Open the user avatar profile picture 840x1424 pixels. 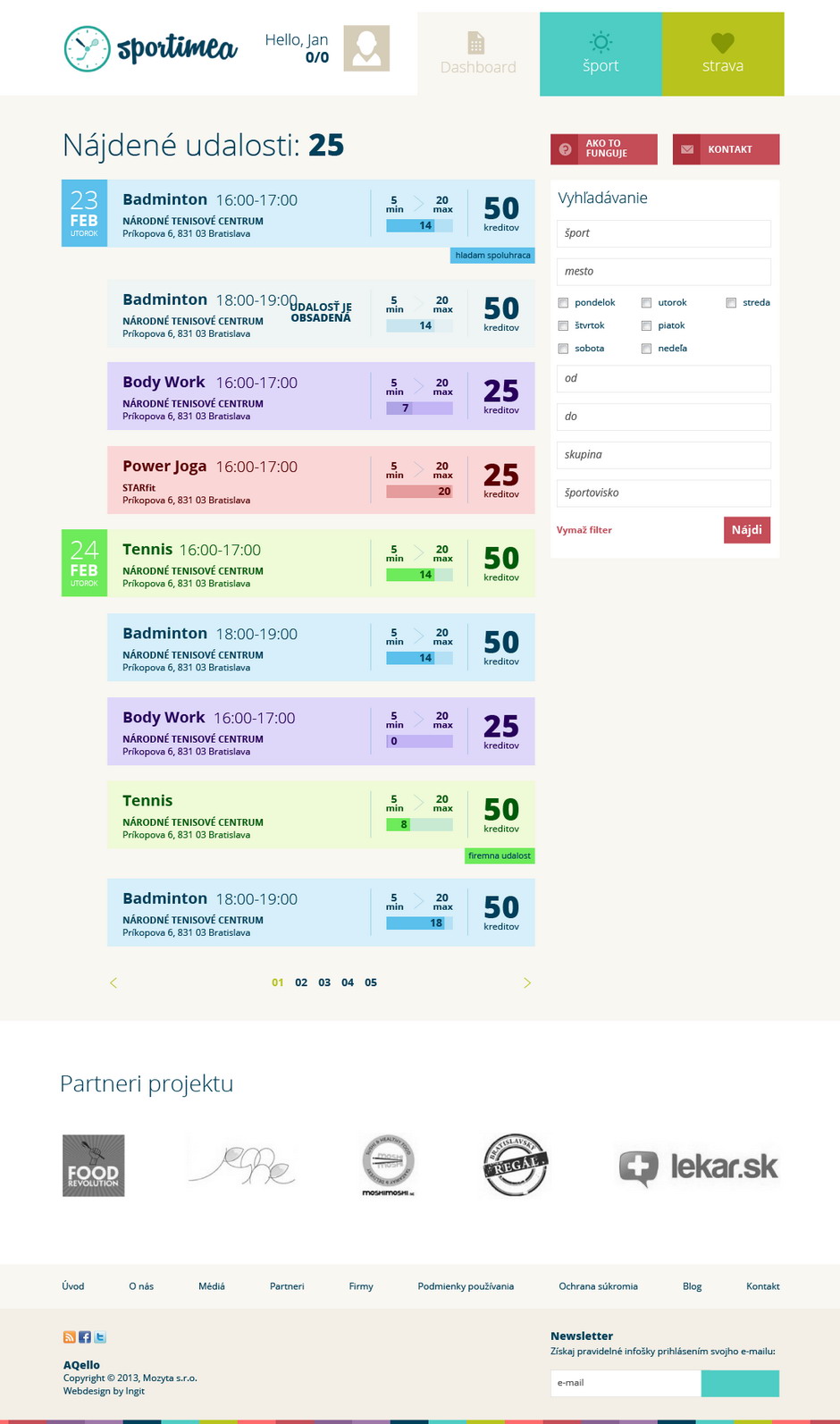click(366, 48)
